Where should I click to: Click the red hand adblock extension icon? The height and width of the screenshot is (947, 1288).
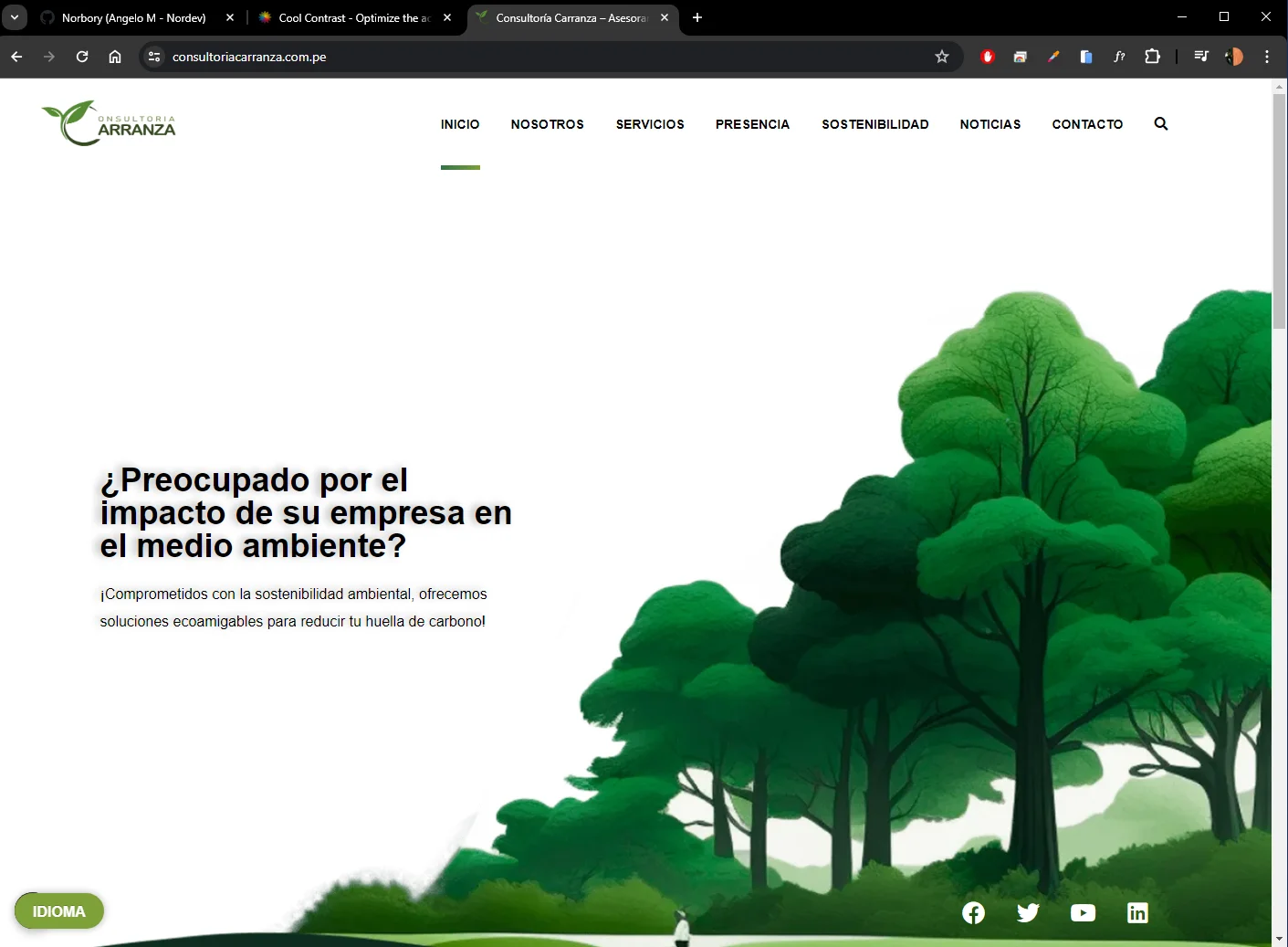point(988,57)
